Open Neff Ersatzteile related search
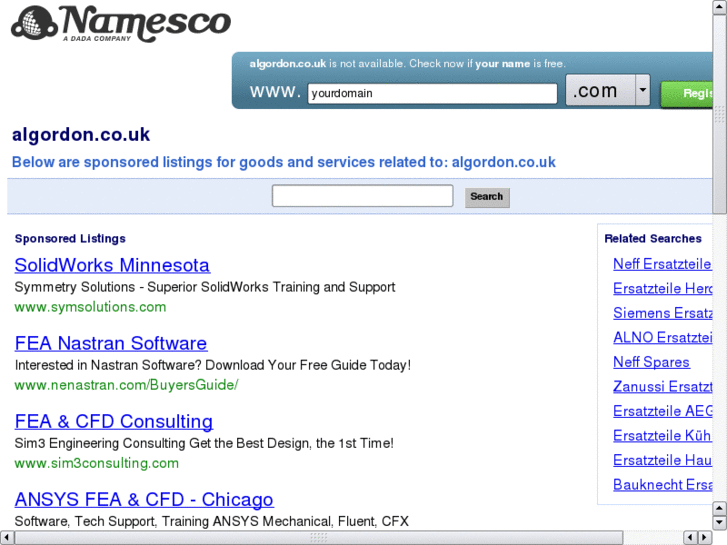Viewport: 727px width, 545px height. [662, 264]
